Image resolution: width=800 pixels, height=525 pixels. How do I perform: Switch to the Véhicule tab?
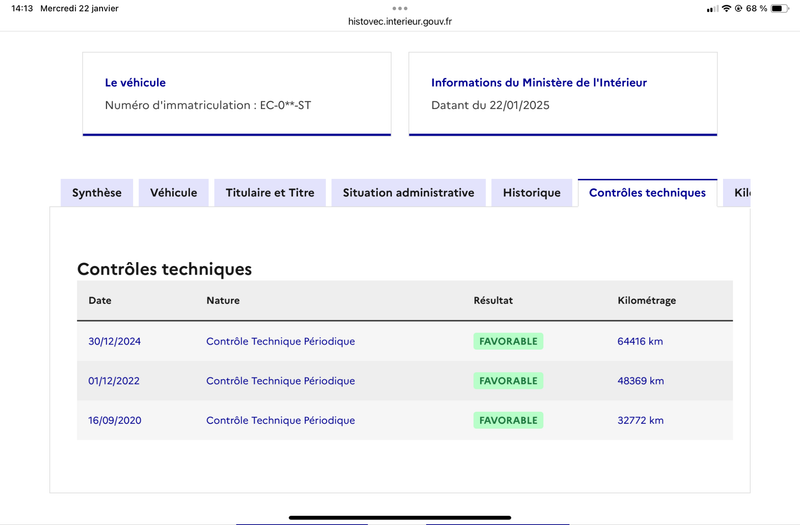coord(173,192)
